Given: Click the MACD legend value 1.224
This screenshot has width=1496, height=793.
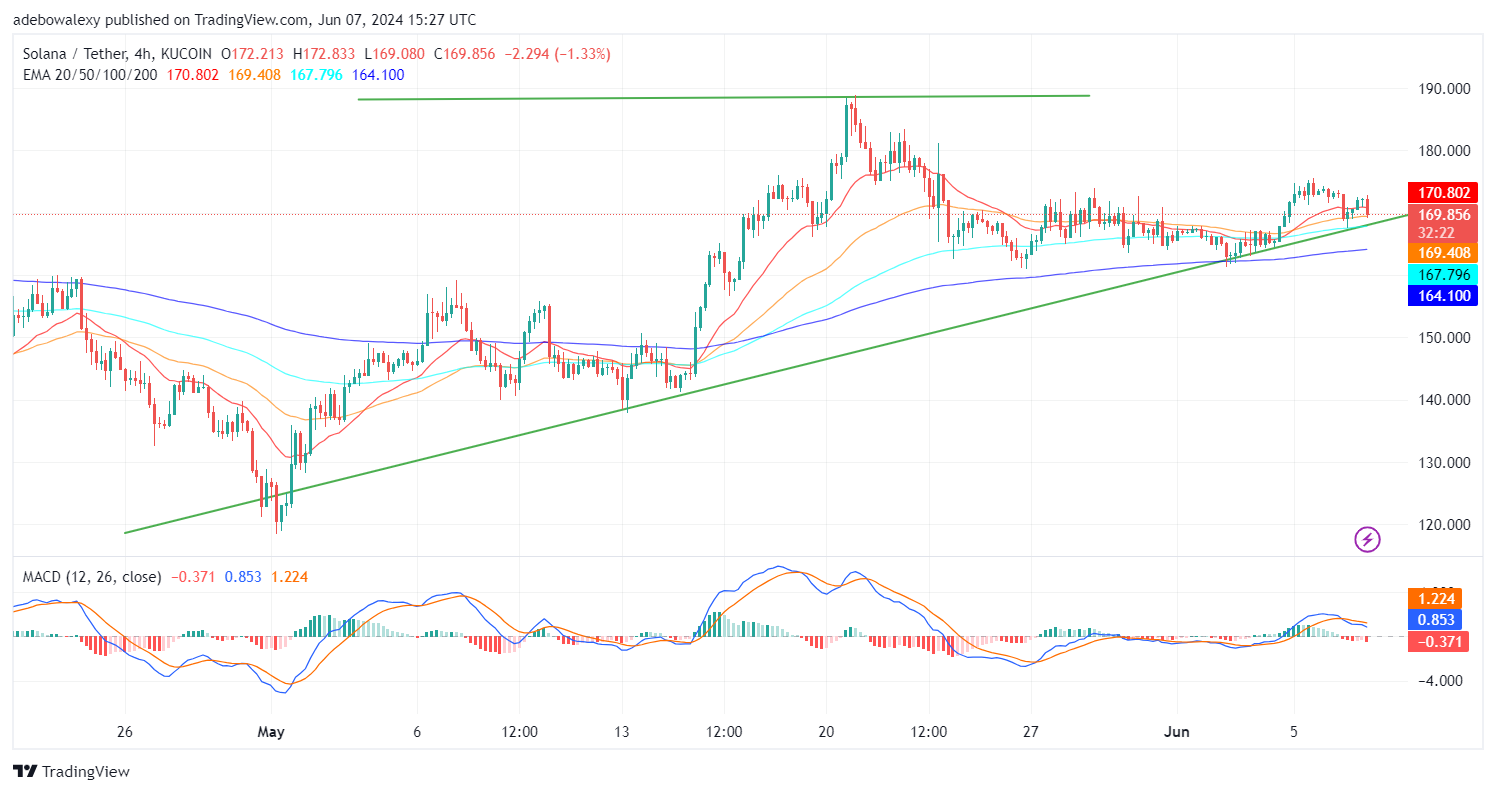Looking at the screenshot, I should click(288, 577).
